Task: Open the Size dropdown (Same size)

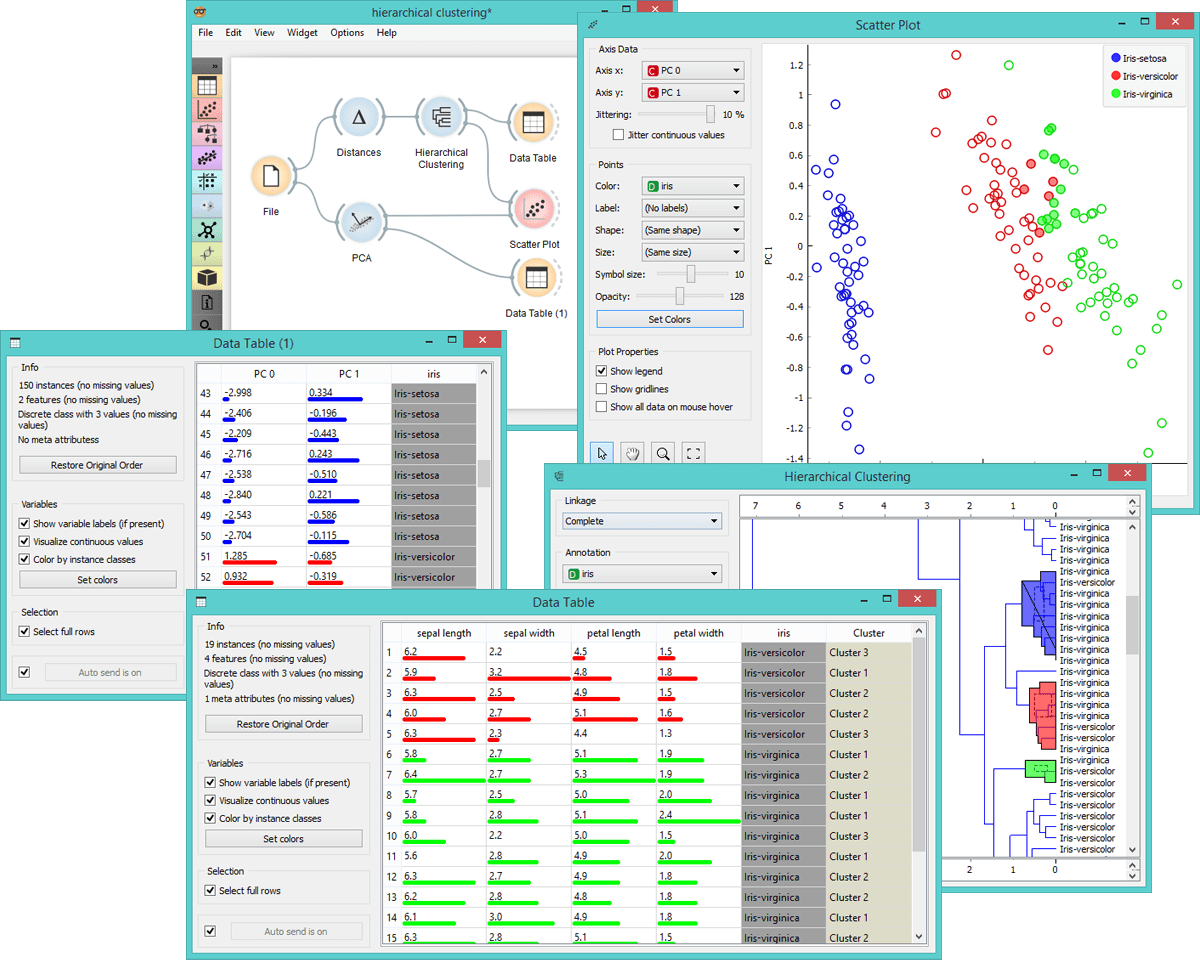Action: (x=694, y=253)
